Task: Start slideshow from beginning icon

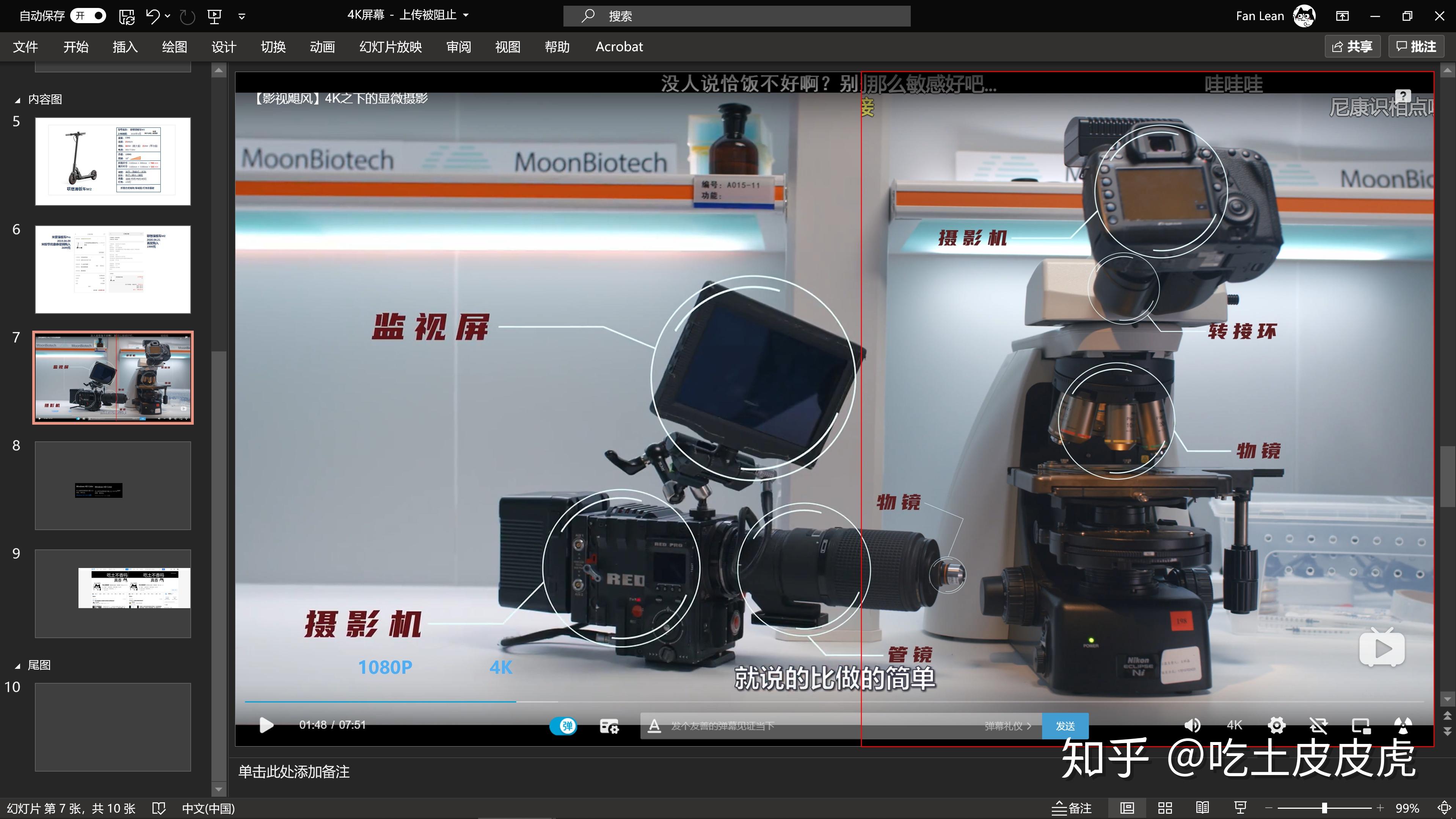Action: (x=214, y=16)
